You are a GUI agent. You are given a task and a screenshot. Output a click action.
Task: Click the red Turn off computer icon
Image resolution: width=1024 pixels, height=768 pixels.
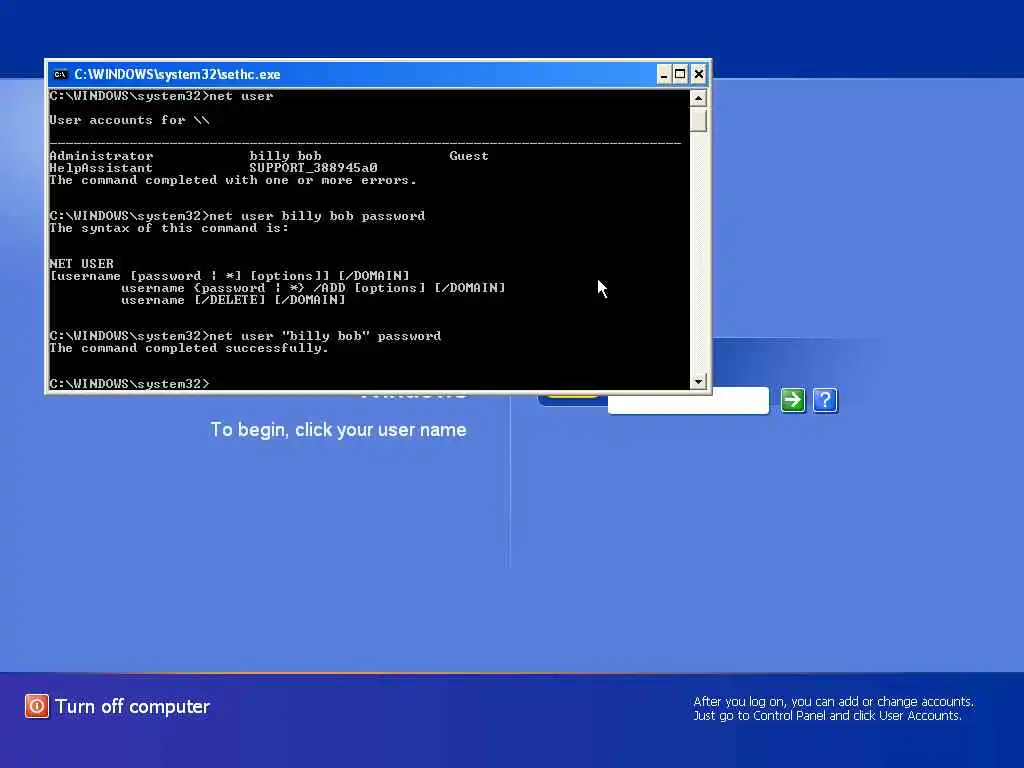tap(37, 706)
